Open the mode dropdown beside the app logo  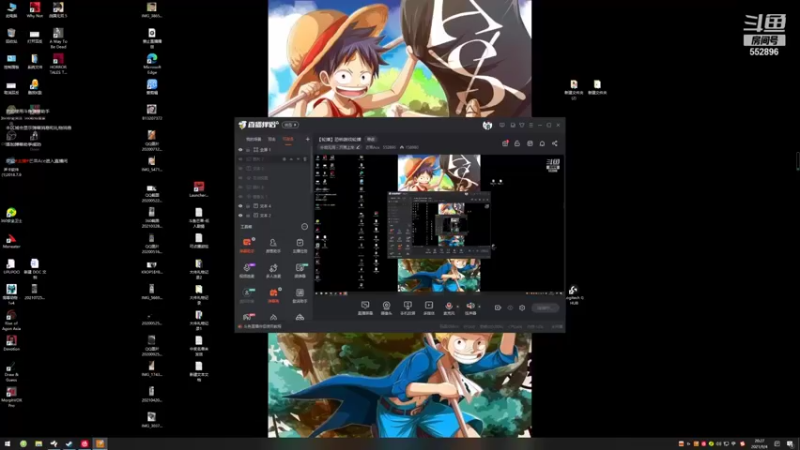pyautogui.click(x=290, y=125)
